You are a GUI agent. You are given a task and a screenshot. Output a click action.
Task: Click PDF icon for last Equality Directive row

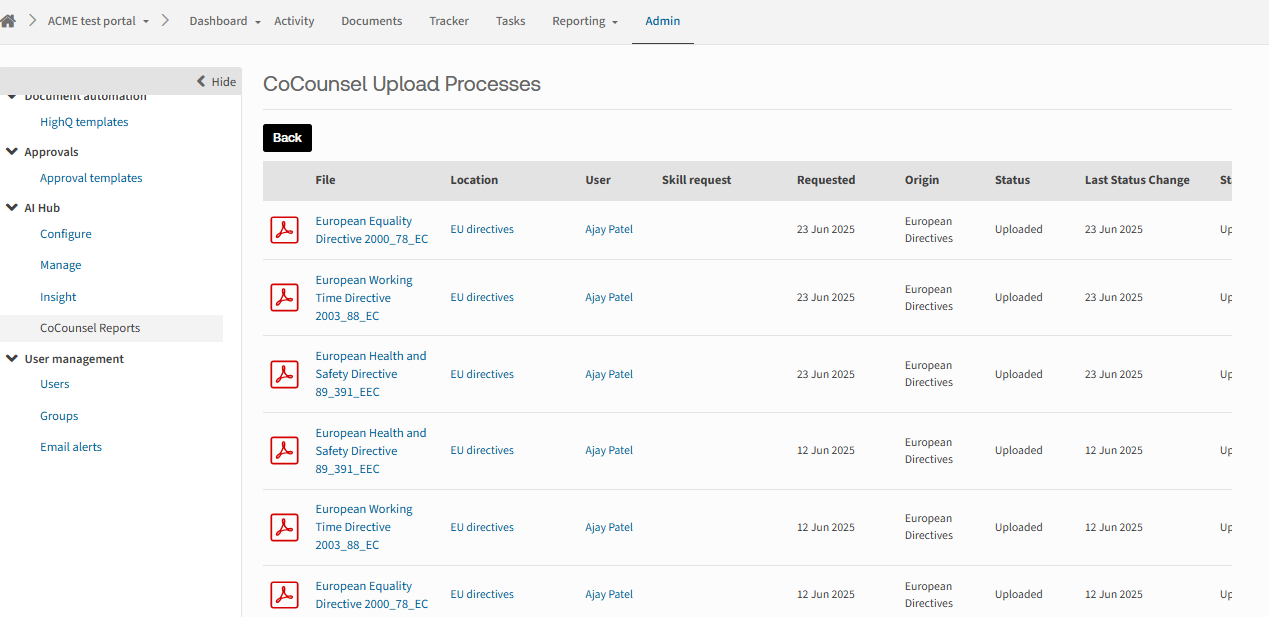coord(285,594)
